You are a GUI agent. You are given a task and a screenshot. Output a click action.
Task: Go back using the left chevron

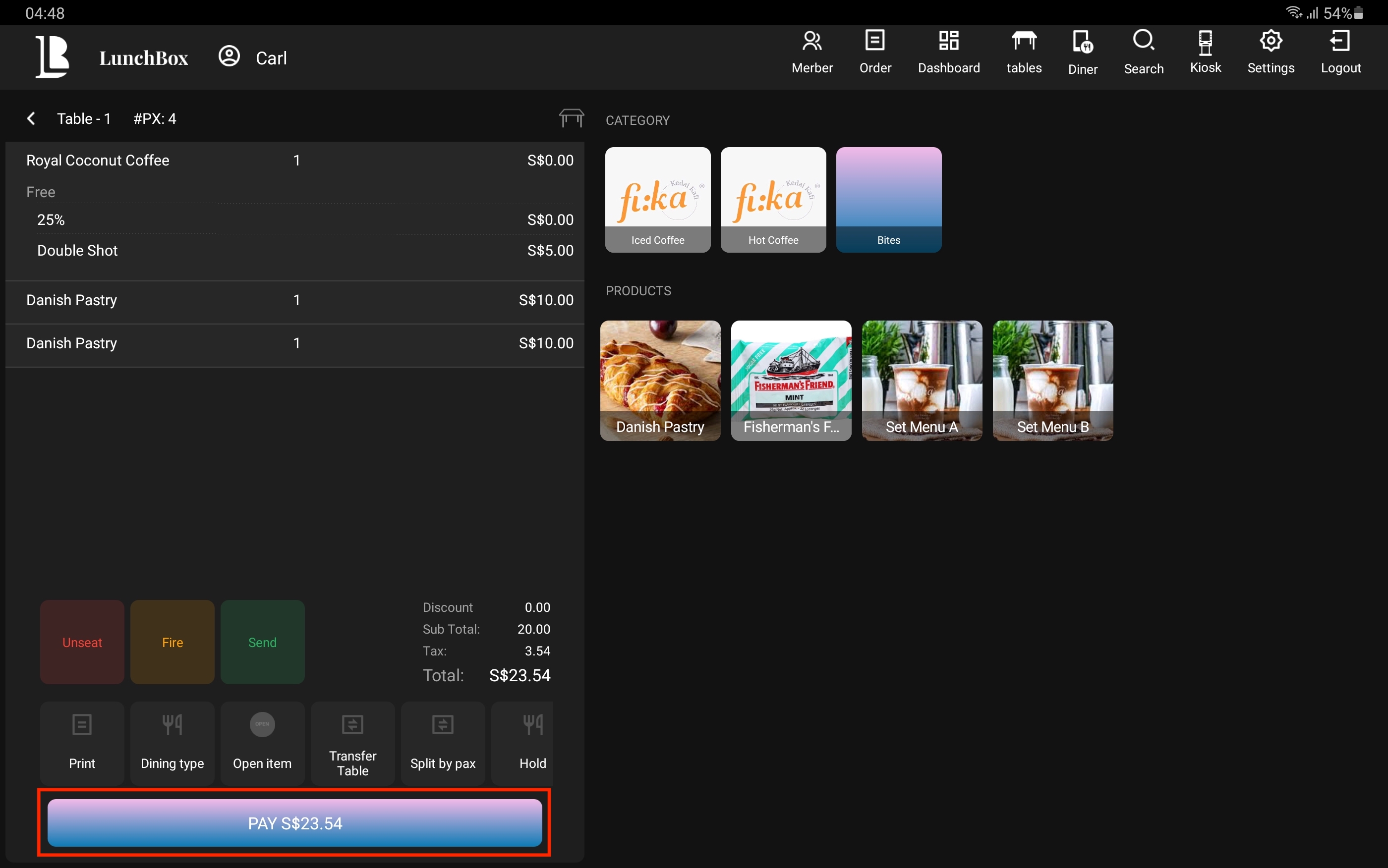pyautogui.click(x=31, y=119)
